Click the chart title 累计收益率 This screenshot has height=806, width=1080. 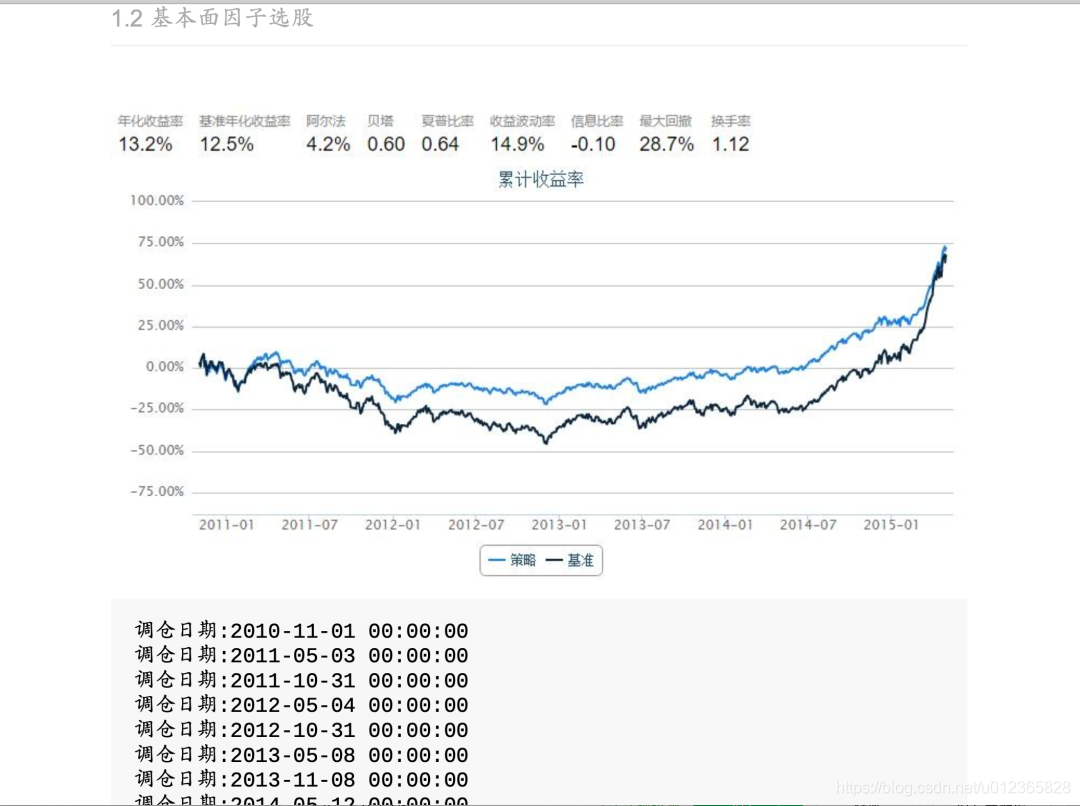(x=541, y=180)
